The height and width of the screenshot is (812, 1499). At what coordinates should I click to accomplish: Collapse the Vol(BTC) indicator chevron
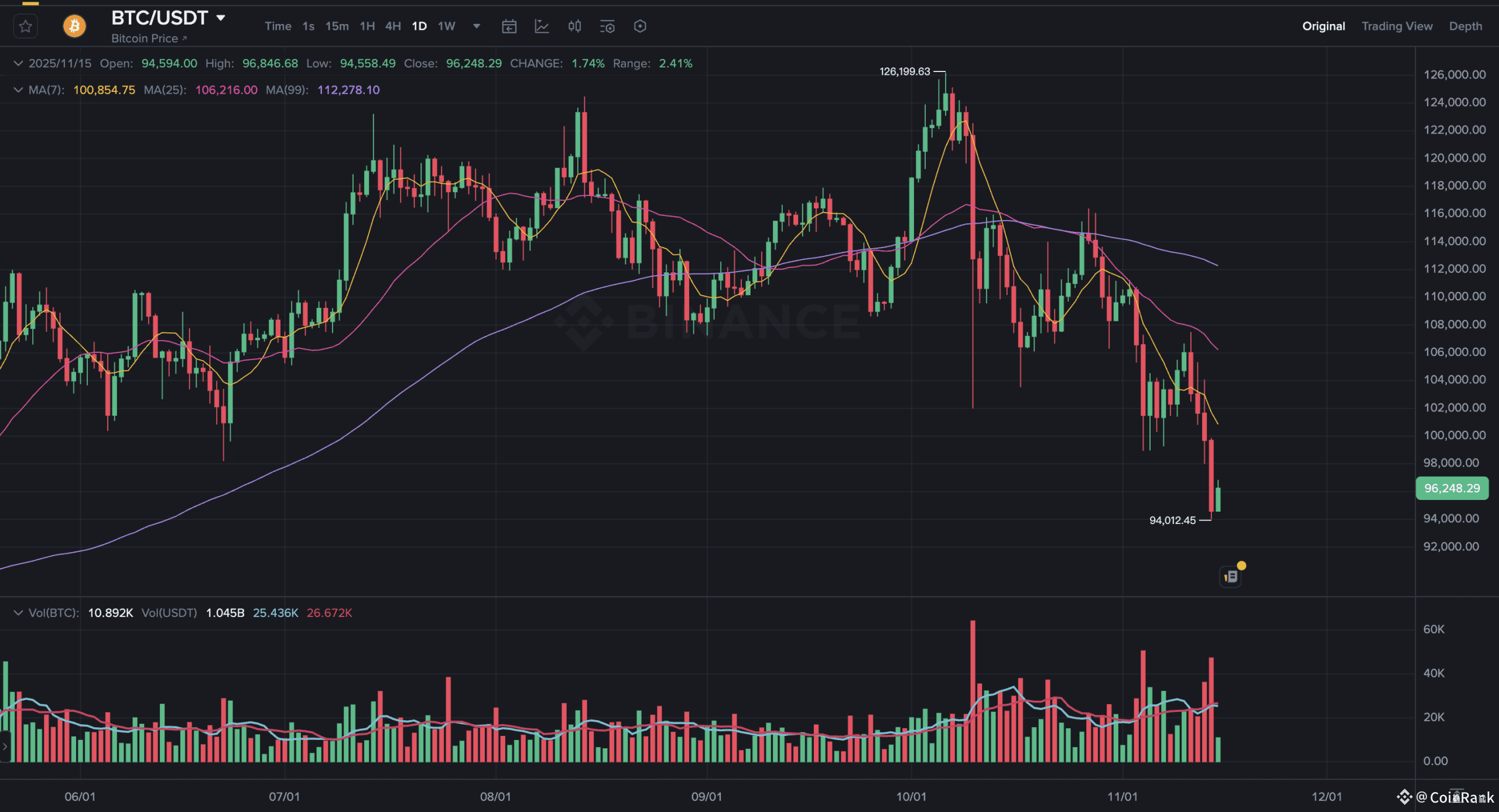click(x=18, y=613)
